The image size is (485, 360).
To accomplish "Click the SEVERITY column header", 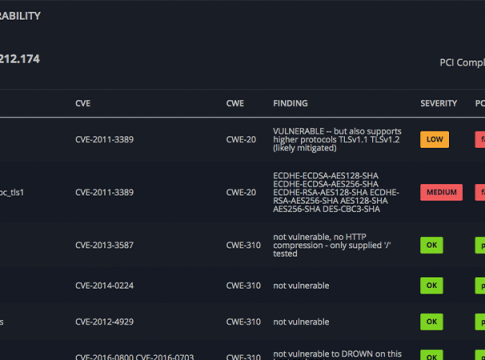I will [x=438, y=103].
